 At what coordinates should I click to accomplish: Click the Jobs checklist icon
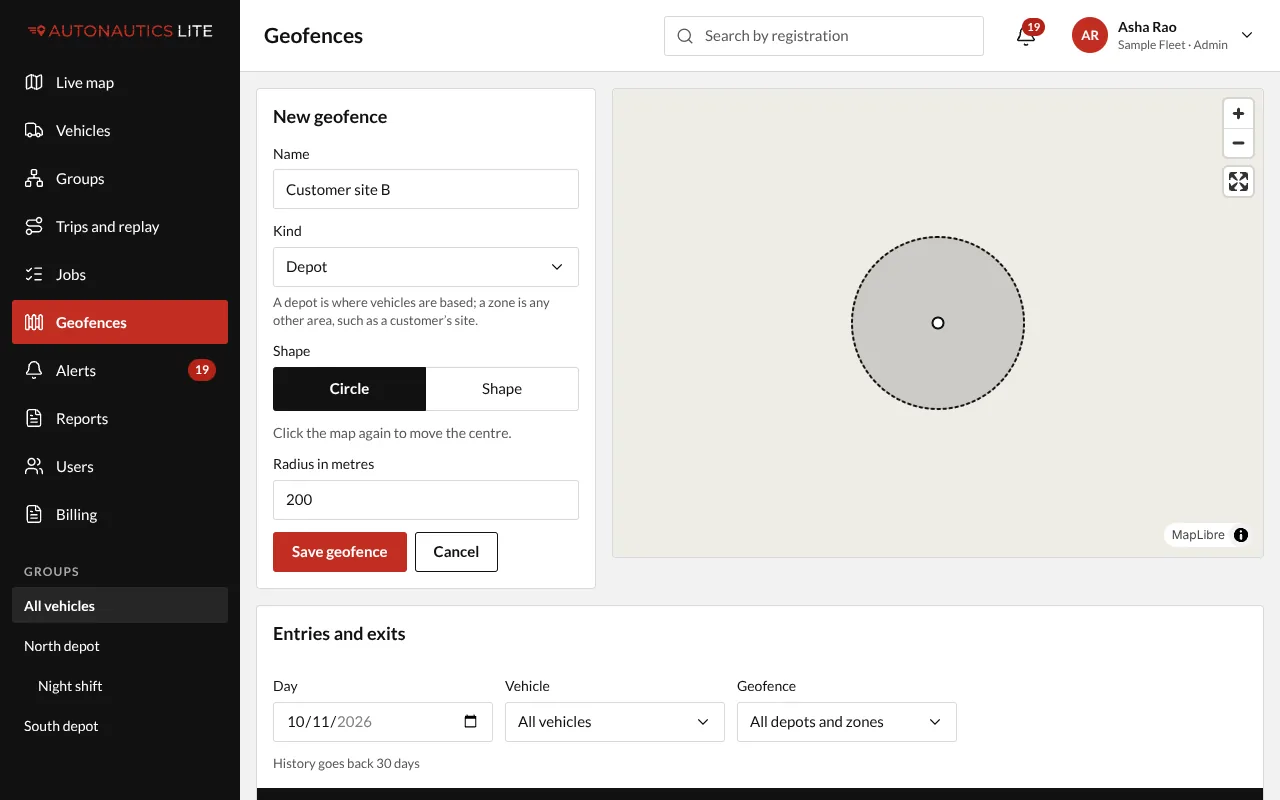[x=34, y=274]
